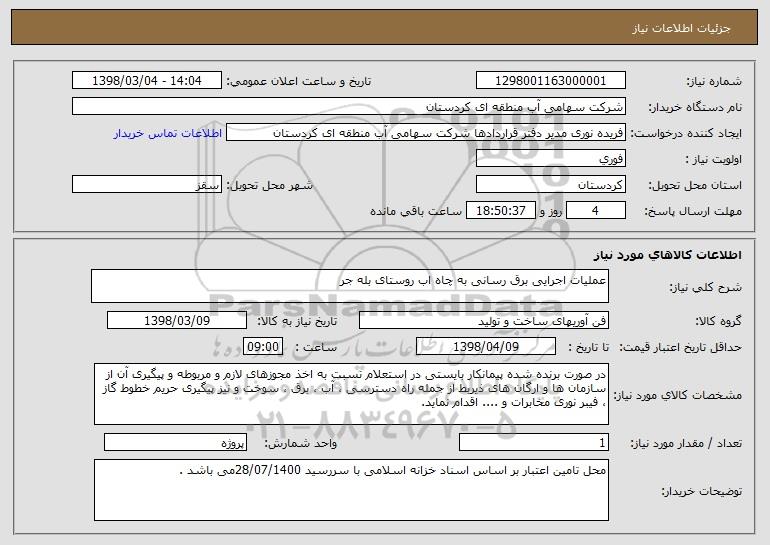Click the توضیحات خریدار text area
770x545 pixels.
pyautogui.click(x=351, y=490)
